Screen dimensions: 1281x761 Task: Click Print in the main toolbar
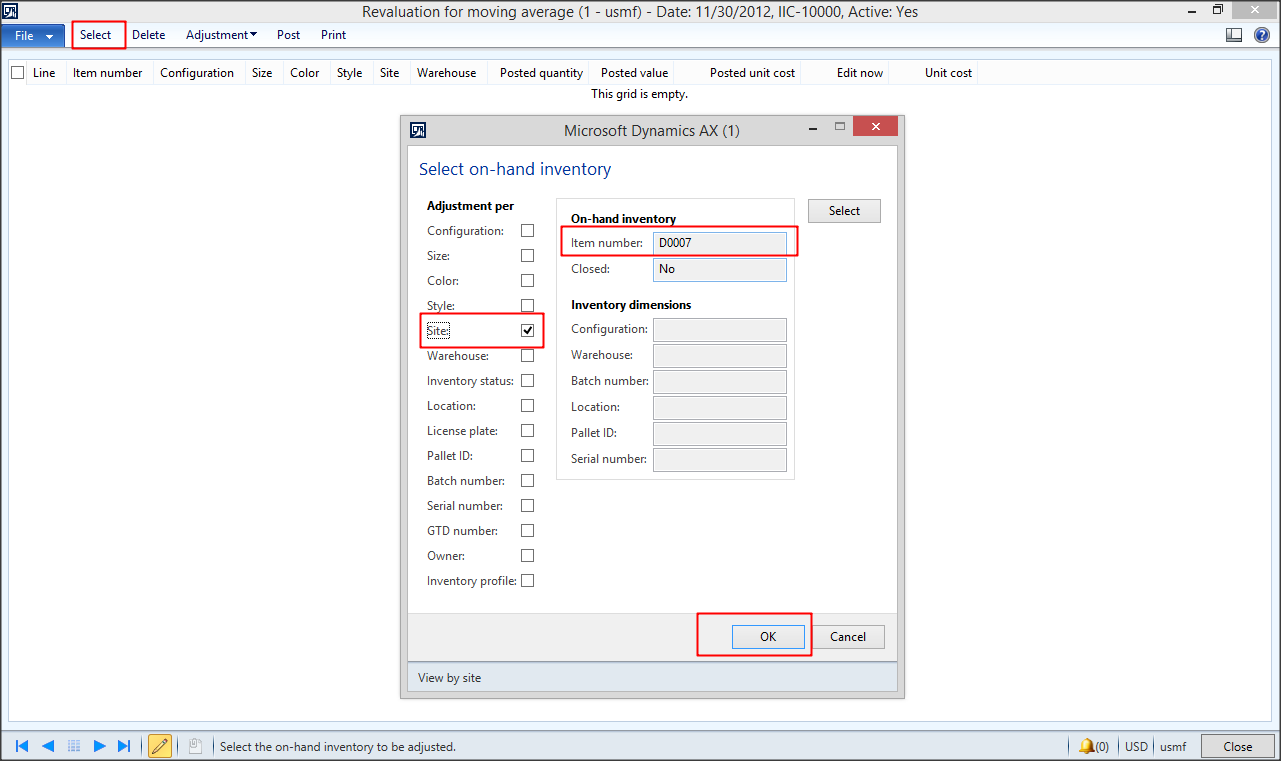click(334, 35)
